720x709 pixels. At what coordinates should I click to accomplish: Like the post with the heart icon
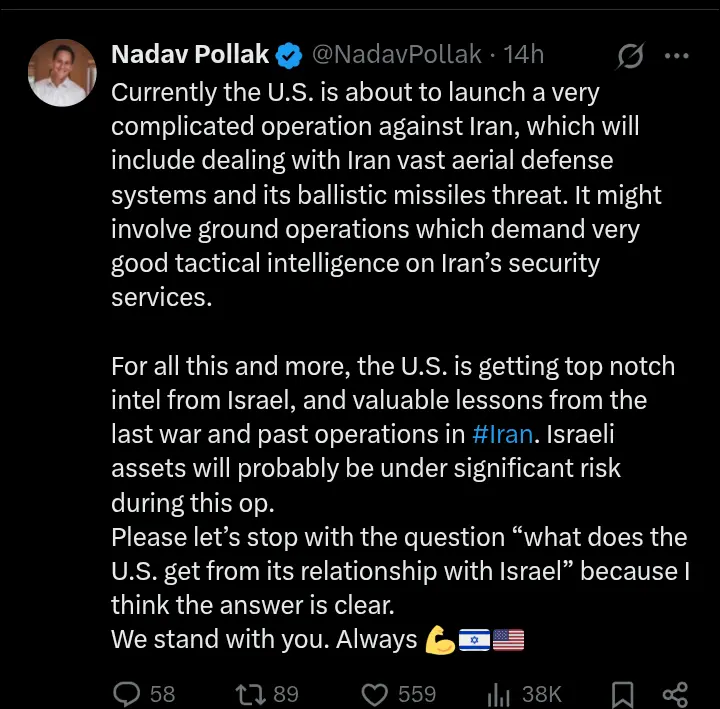click(x=375, y=692)
